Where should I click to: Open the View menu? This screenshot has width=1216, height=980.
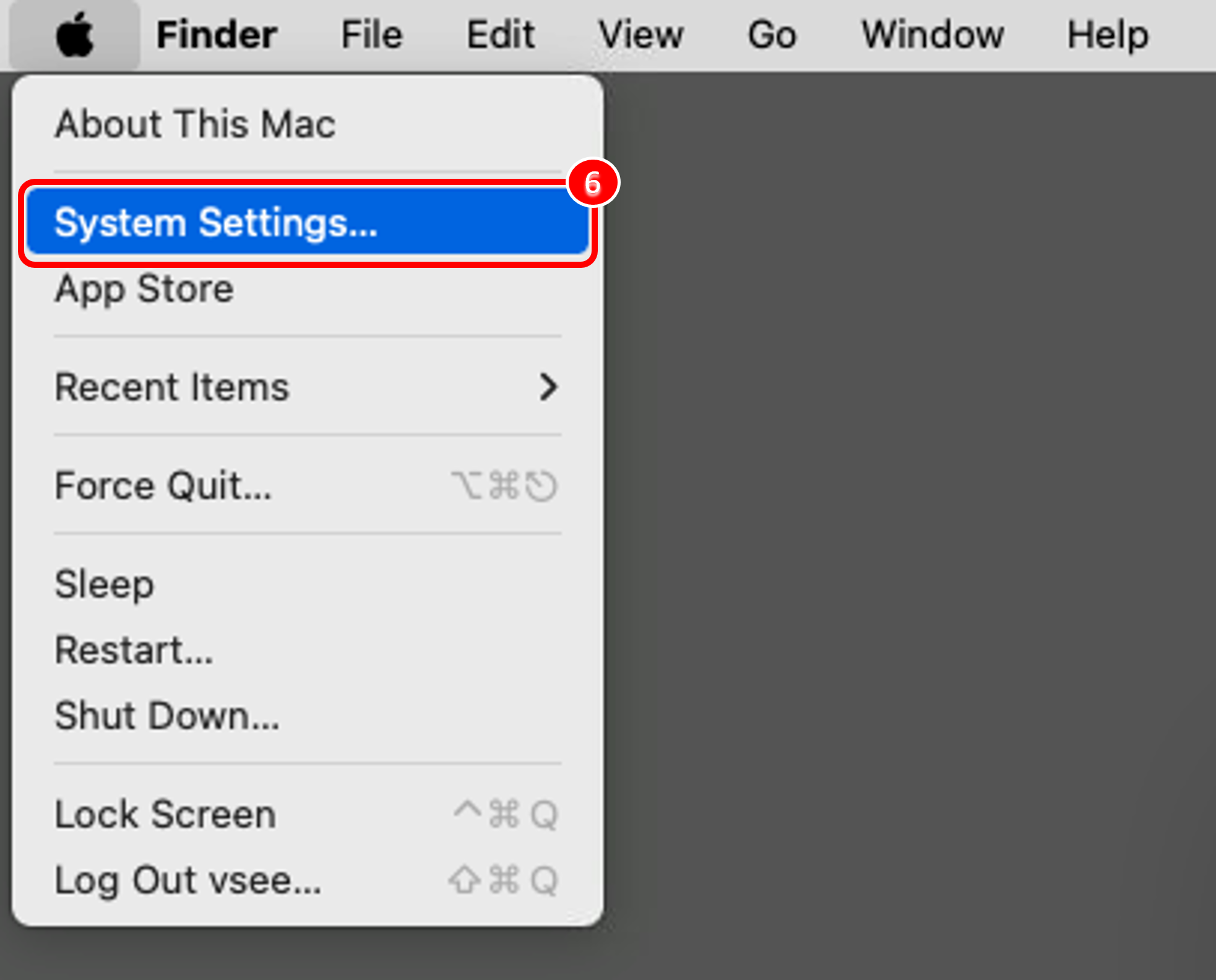641,35
